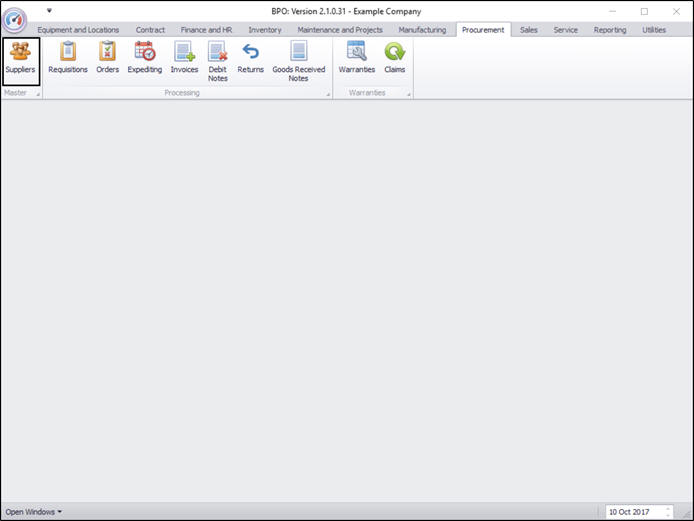Expand the Master group launcher
The image size is (694, 521).
tap(38, 94)
